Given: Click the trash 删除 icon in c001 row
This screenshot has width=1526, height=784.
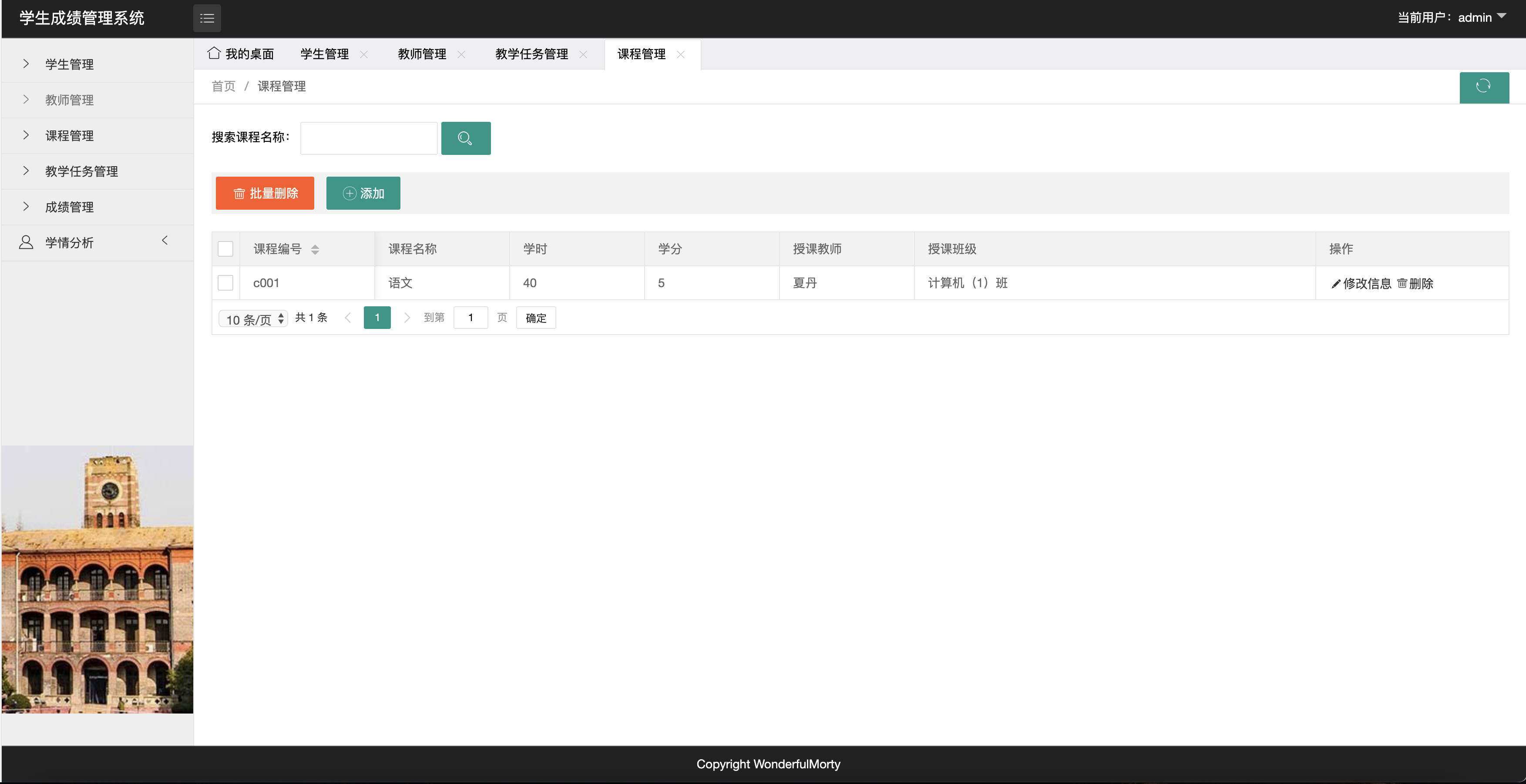Looking at the screenshot, I should coord(1402,284).
